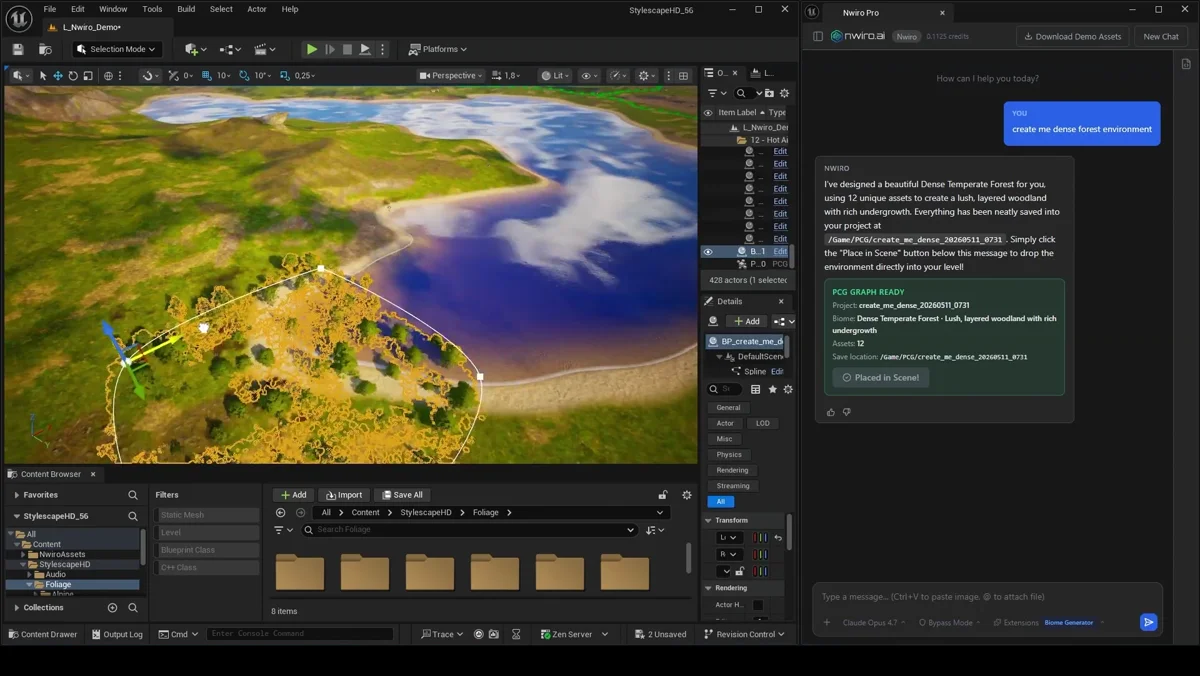Open Lit view mode dropdown
Screen dimensions: 1200x676
point(555,76)
